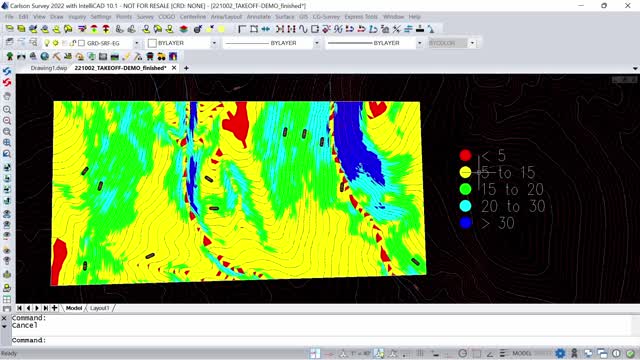Click the green checkmark status bar icon
The image size is (640, 360).
click(631, 353)
